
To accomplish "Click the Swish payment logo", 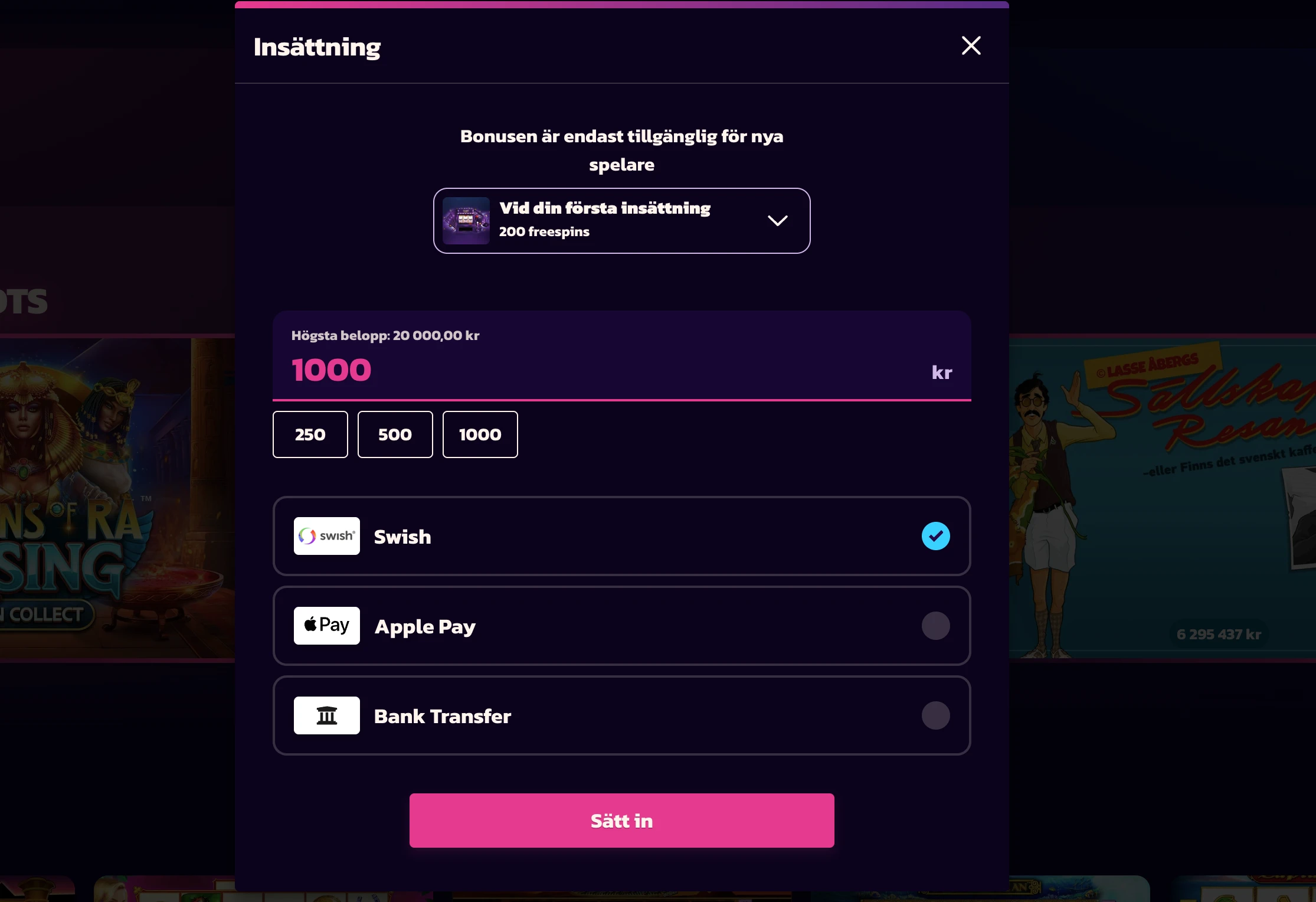I will 326,536.
